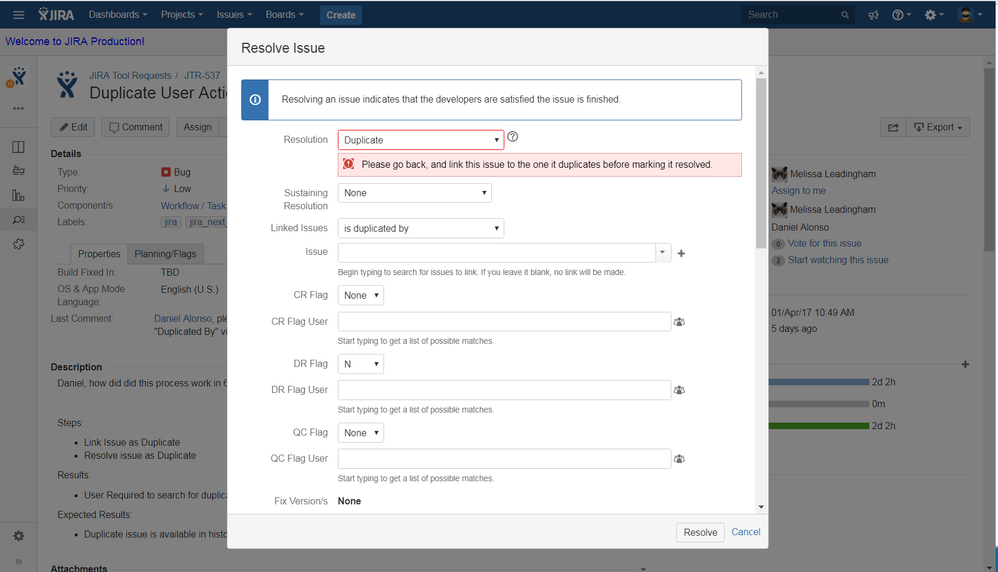Switch to the Planning/Flags tab
This screenshot has height=572, width=998.
165,254
